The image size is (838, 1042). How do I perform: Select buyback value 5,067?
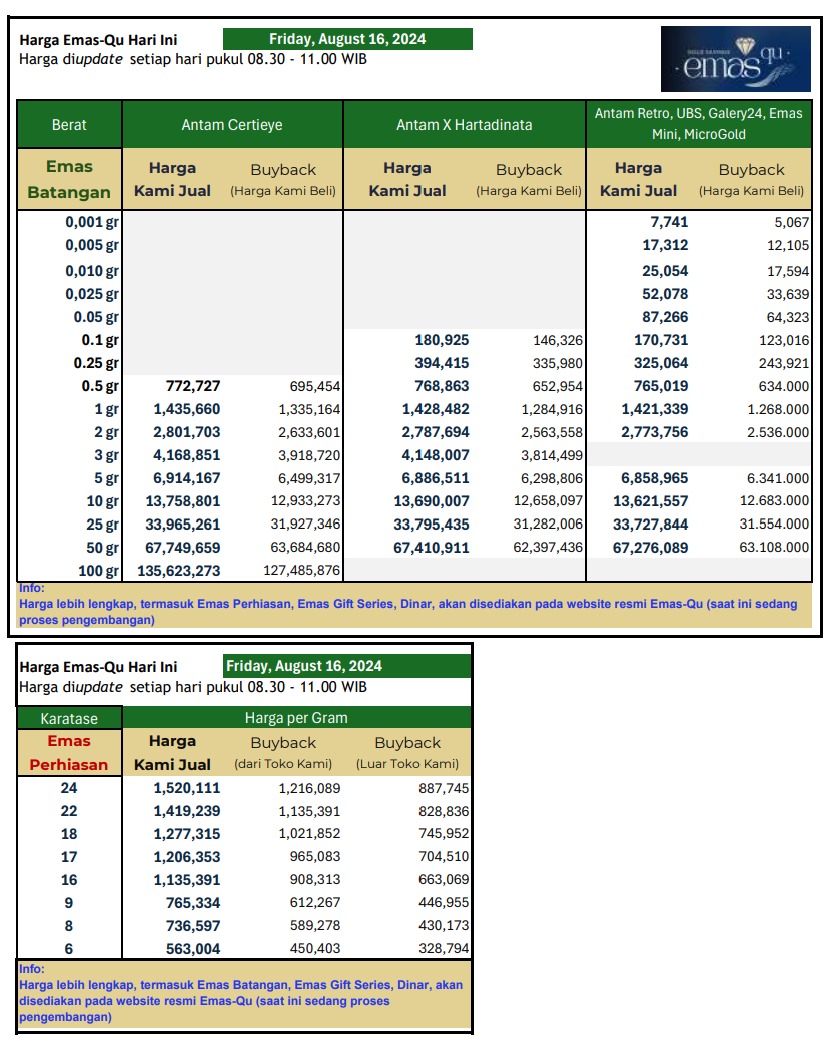pos(791,222)
